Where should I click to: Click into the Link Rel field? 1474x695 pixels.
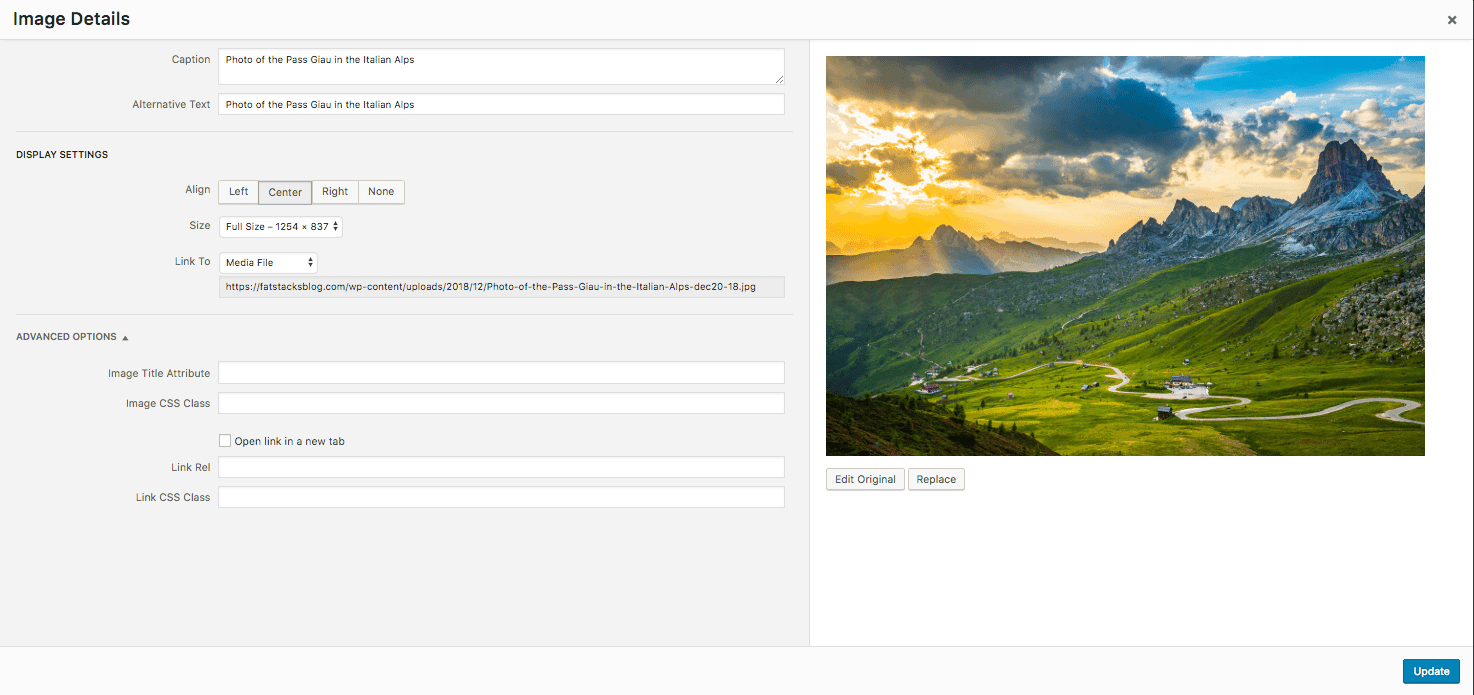point(500,468)
